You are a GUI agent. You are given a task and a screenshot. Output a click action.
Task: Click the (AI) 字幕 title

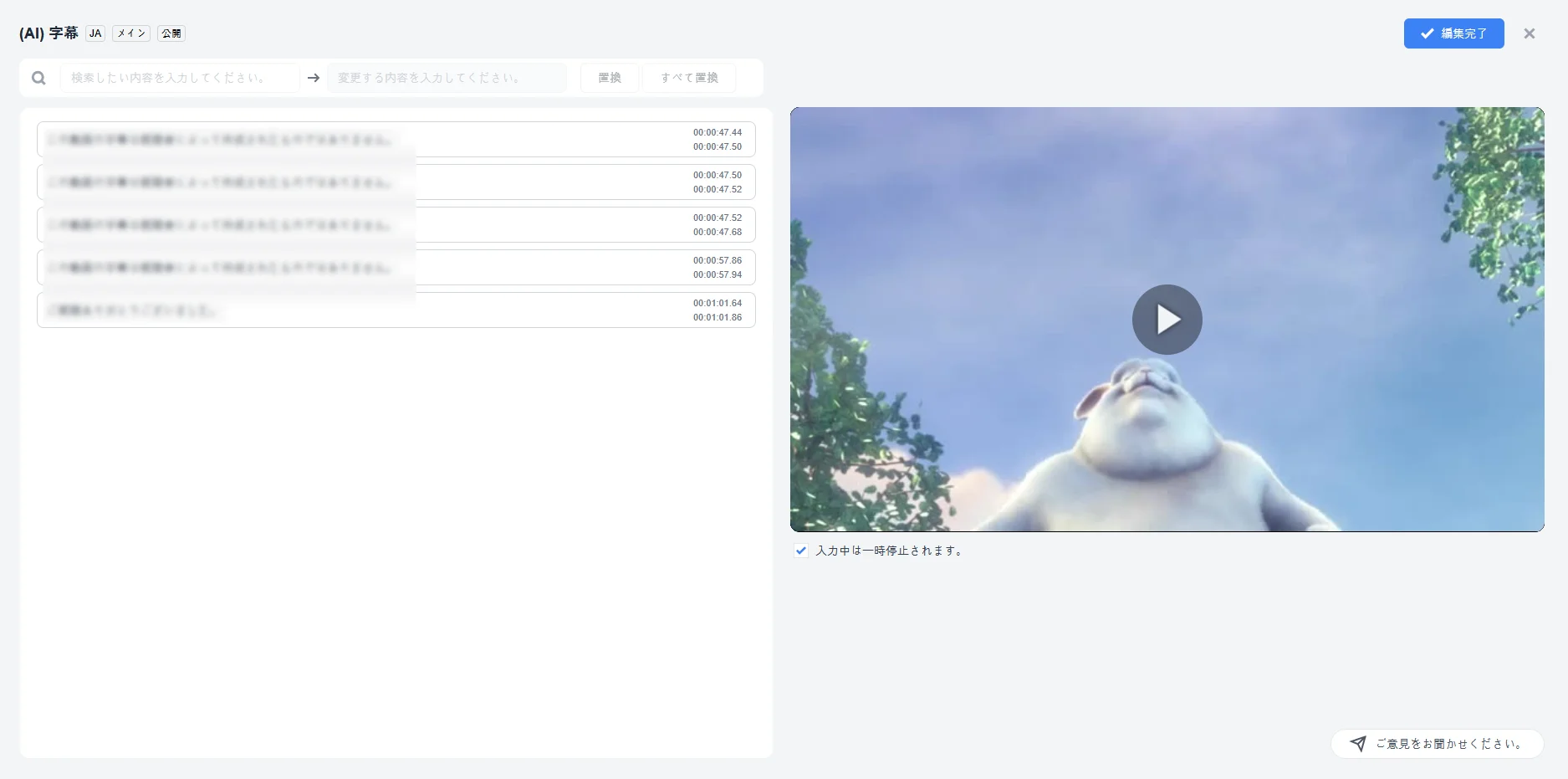pos(49,33)
